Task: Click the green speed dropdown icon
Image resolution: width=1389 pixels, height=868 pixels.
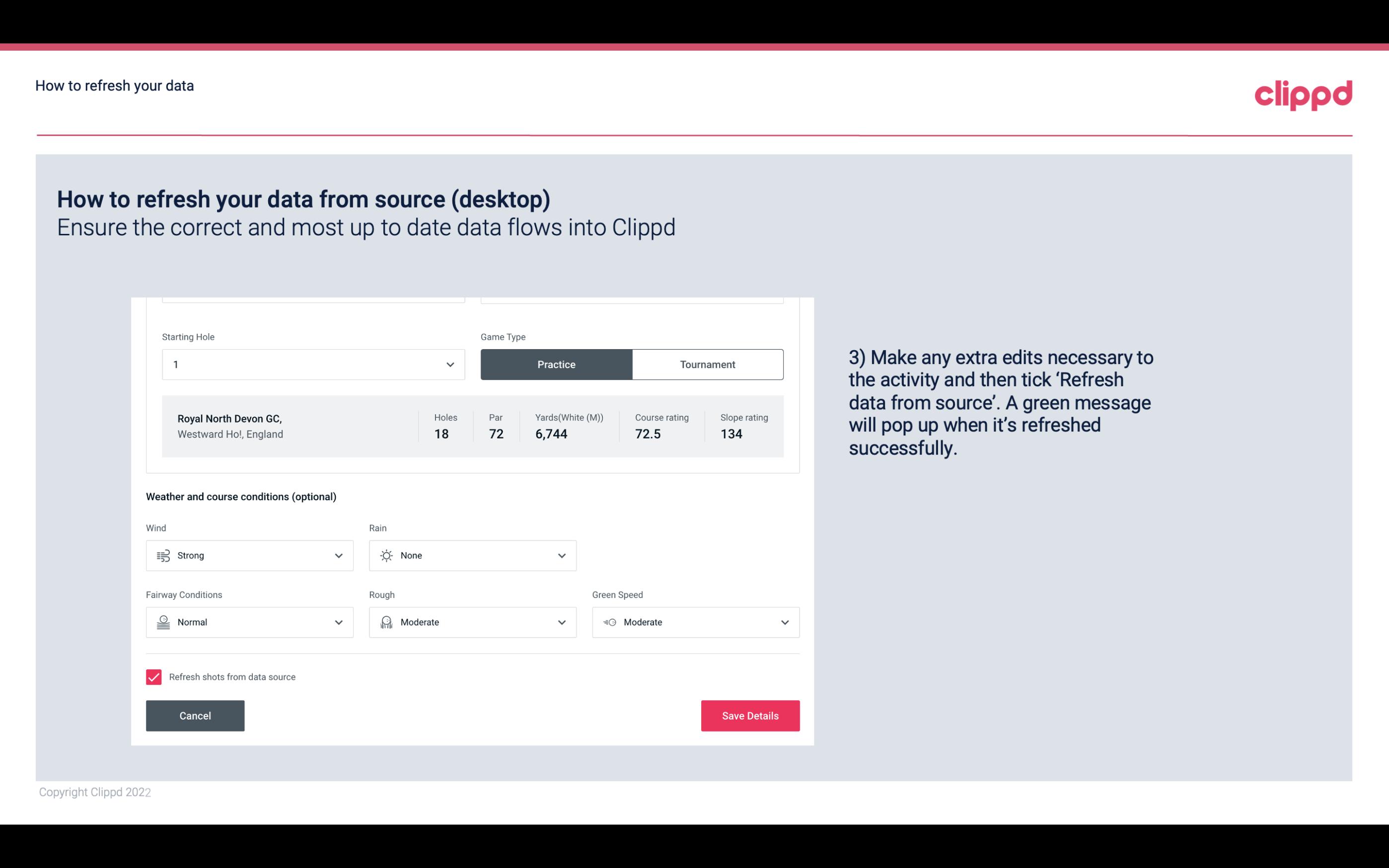Action: tap(784, 622)
